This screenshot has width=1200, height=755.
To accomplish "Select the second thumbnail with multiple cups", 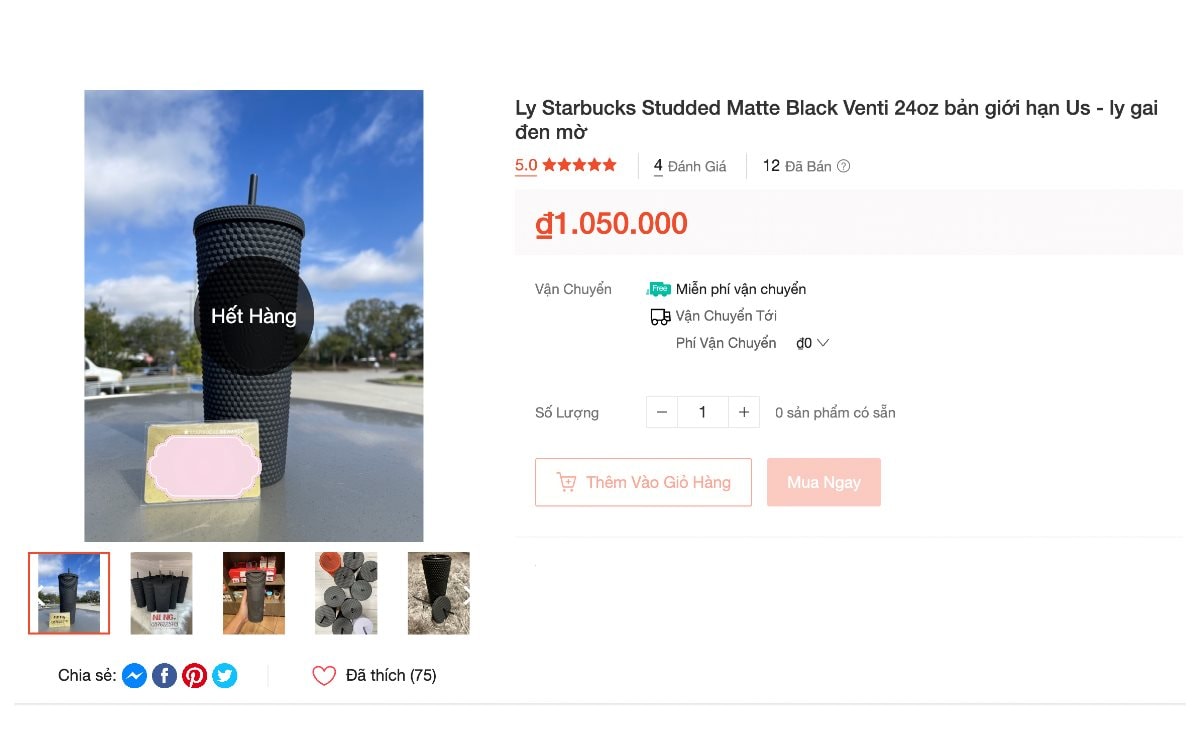I will (161, 593).
